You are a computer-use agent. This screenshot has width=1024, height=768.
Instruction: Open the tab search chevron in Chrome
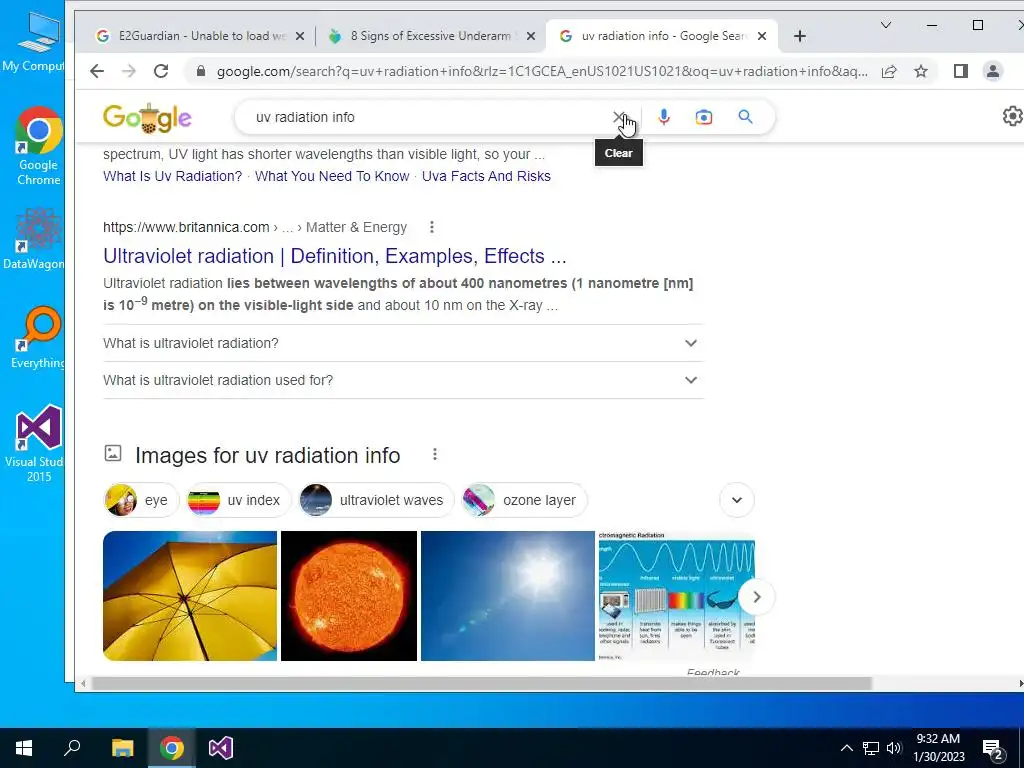(886, 25)
